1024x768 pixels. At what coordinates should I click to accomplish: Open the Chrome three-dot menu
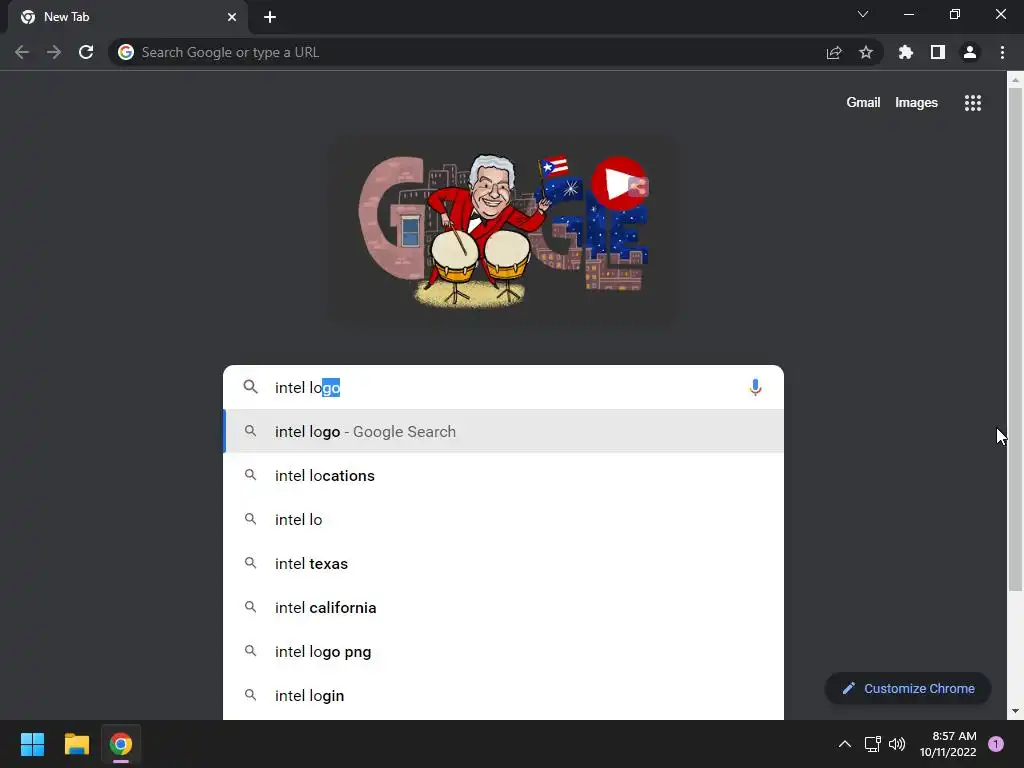tap(1002, 52)
